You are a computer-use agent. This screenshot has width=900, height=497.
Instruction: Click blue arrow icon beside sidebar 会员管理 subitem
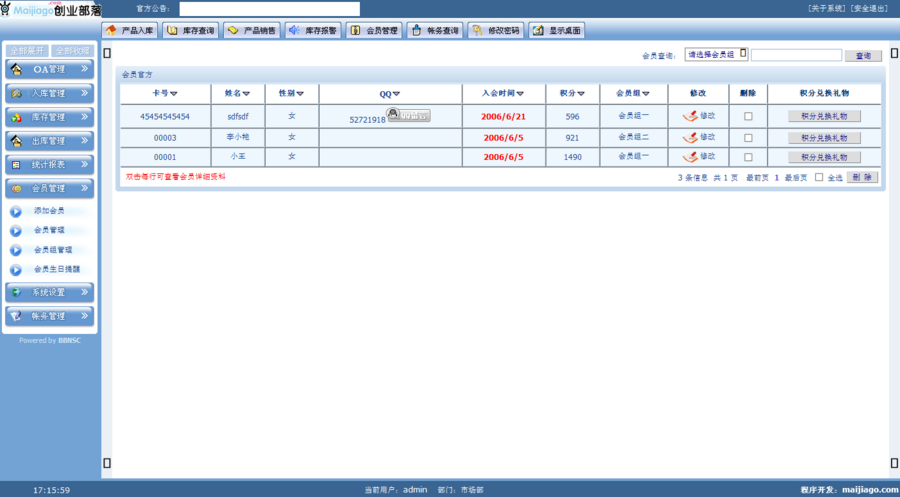(15, 231)
